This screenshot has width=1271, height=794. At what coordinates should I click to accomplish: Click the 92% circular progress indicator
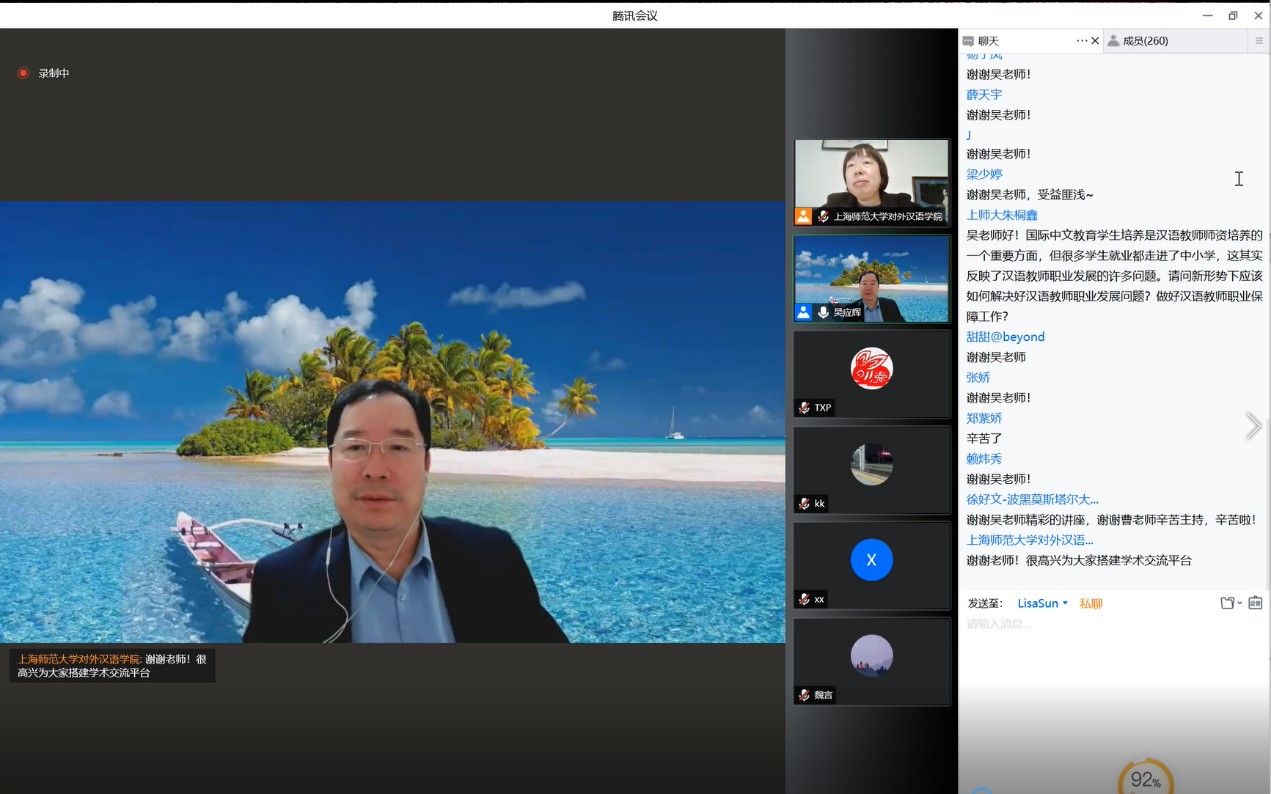tap(1145, 779)
